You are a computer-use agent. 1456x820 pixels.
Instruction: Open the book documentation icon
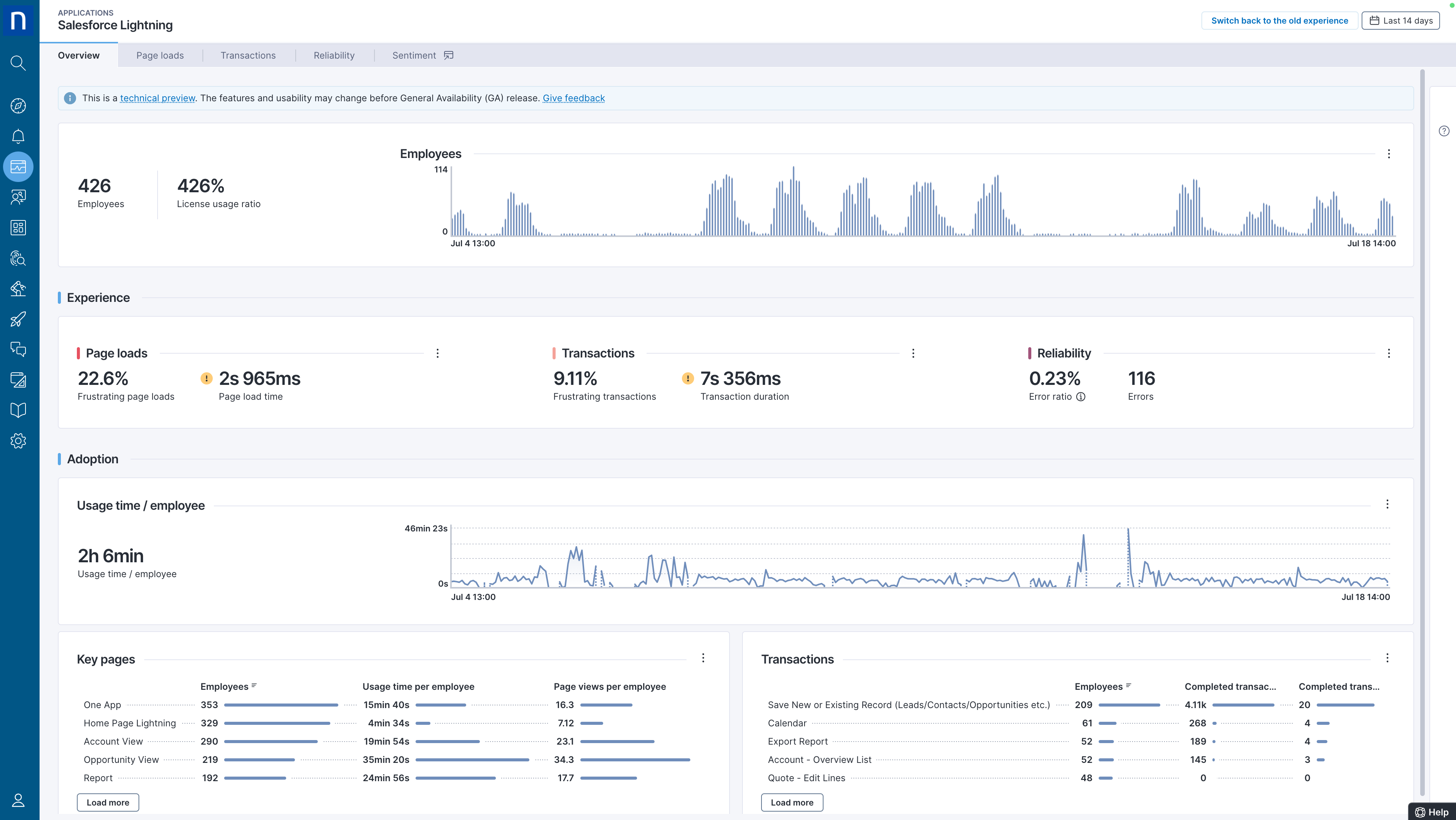[18, 410]
